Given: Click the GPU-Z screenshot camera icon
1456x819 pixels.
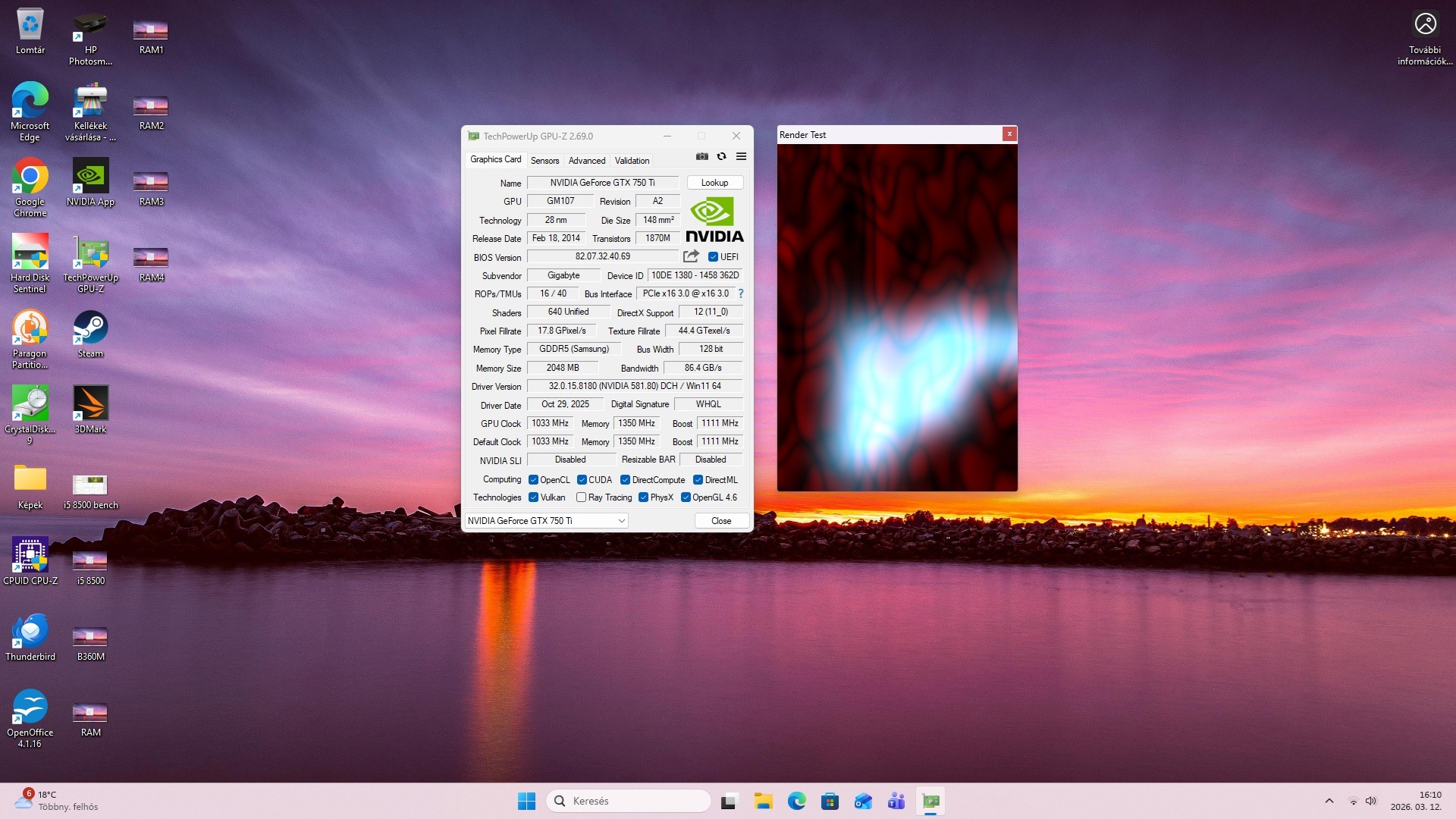Looking at the screenshot, I should (702, 157).
